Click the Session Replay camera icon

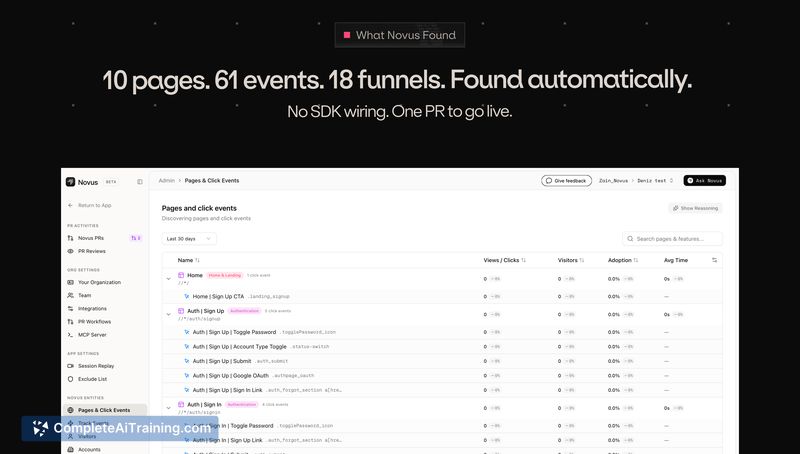70,366
